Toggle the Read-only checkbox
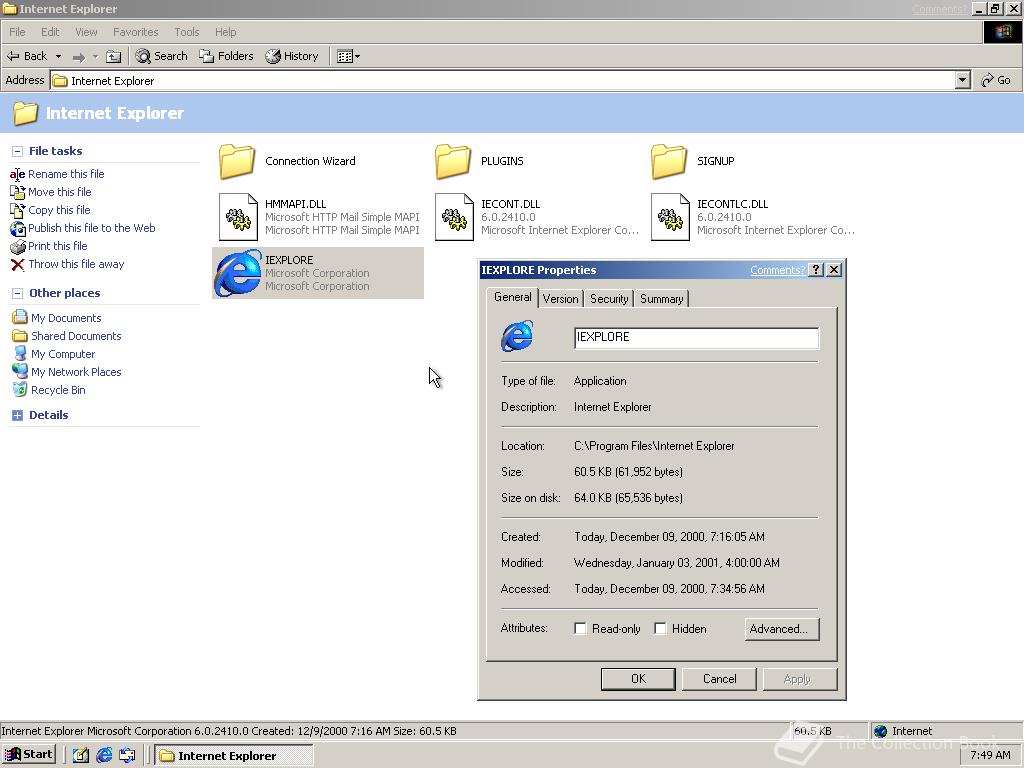The image size is (1024, 768). pos(580,628)
